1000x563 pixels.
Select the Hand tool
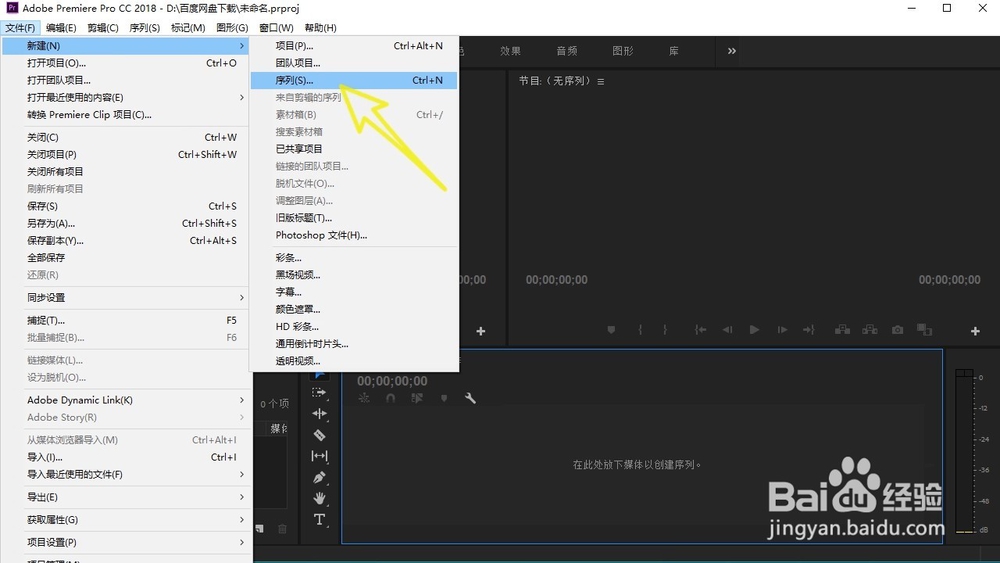coord(319,498)
